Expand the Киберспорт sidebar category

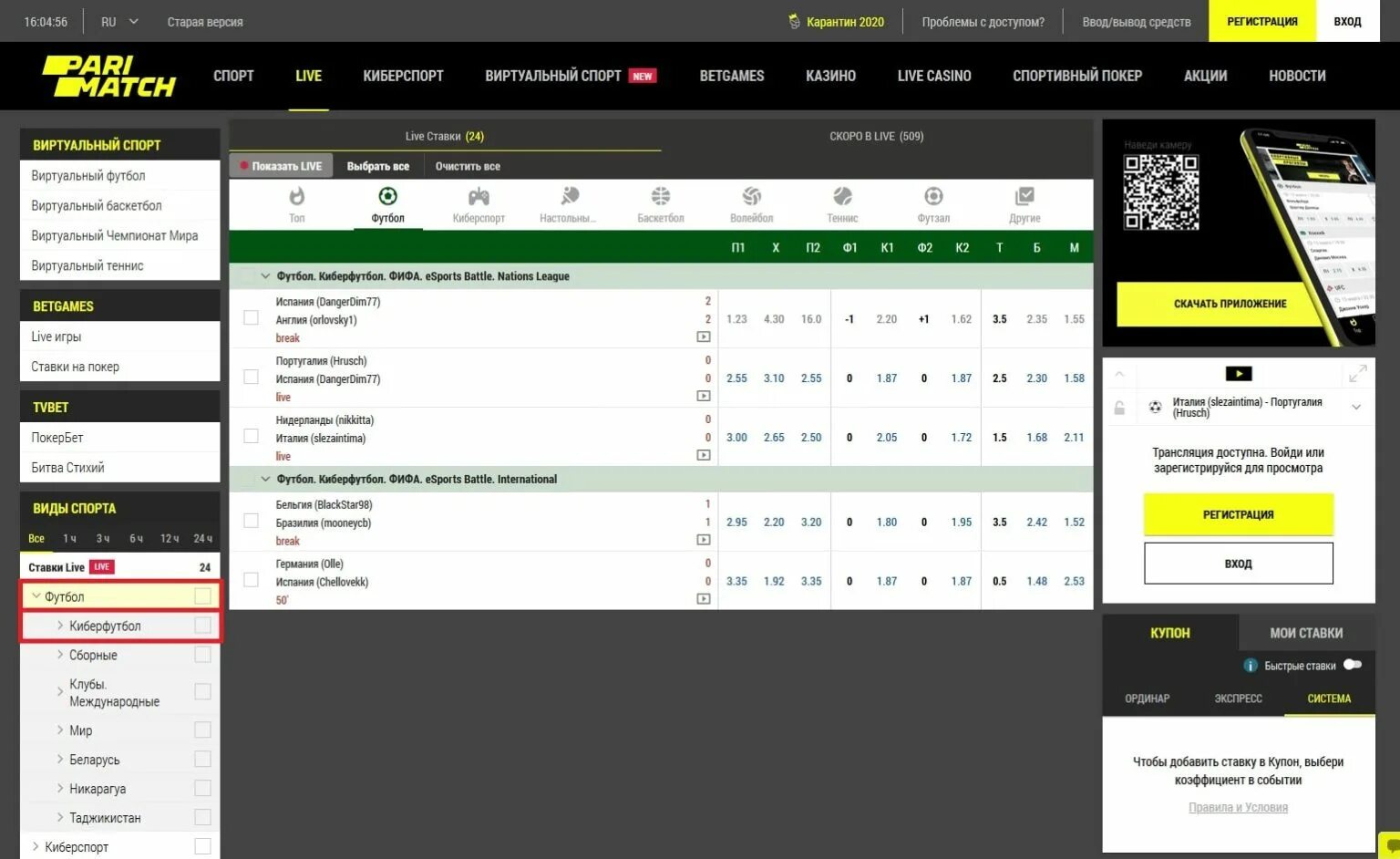pos(36,846)
